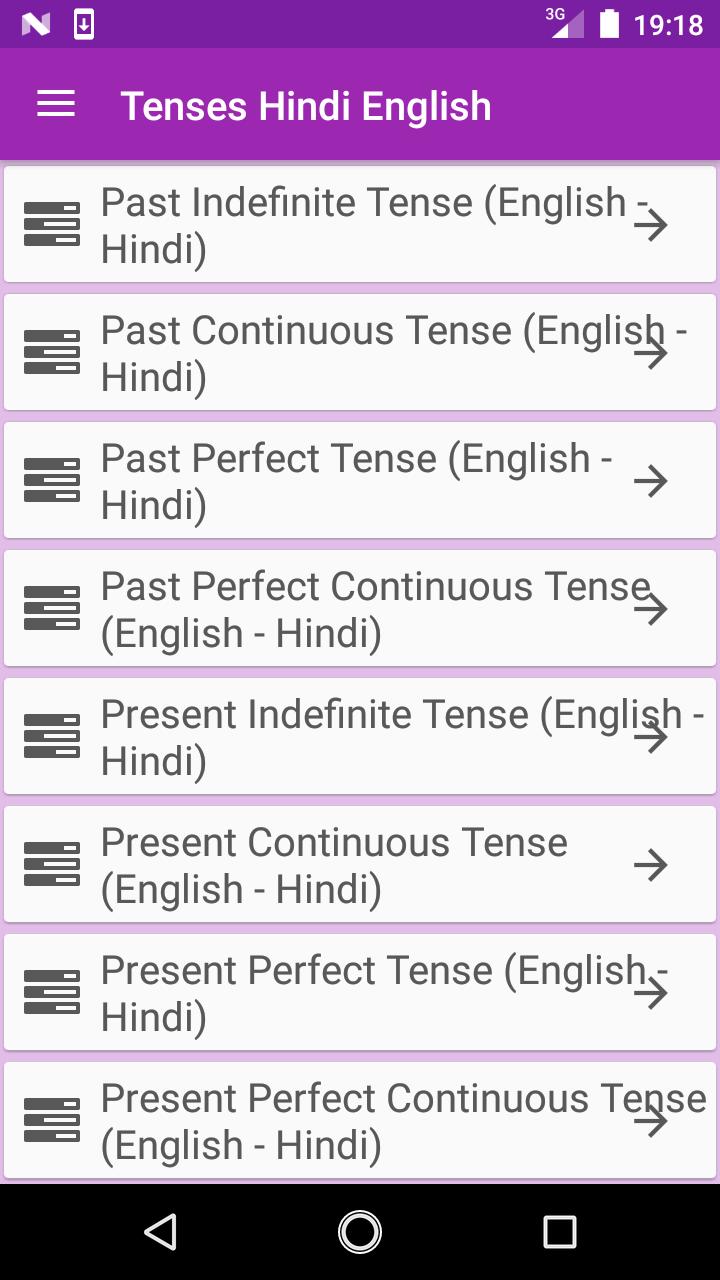Screen dimensions: 720x1280
Task: Open the hamburger navigation menu
Action: (x=56, y=105)
